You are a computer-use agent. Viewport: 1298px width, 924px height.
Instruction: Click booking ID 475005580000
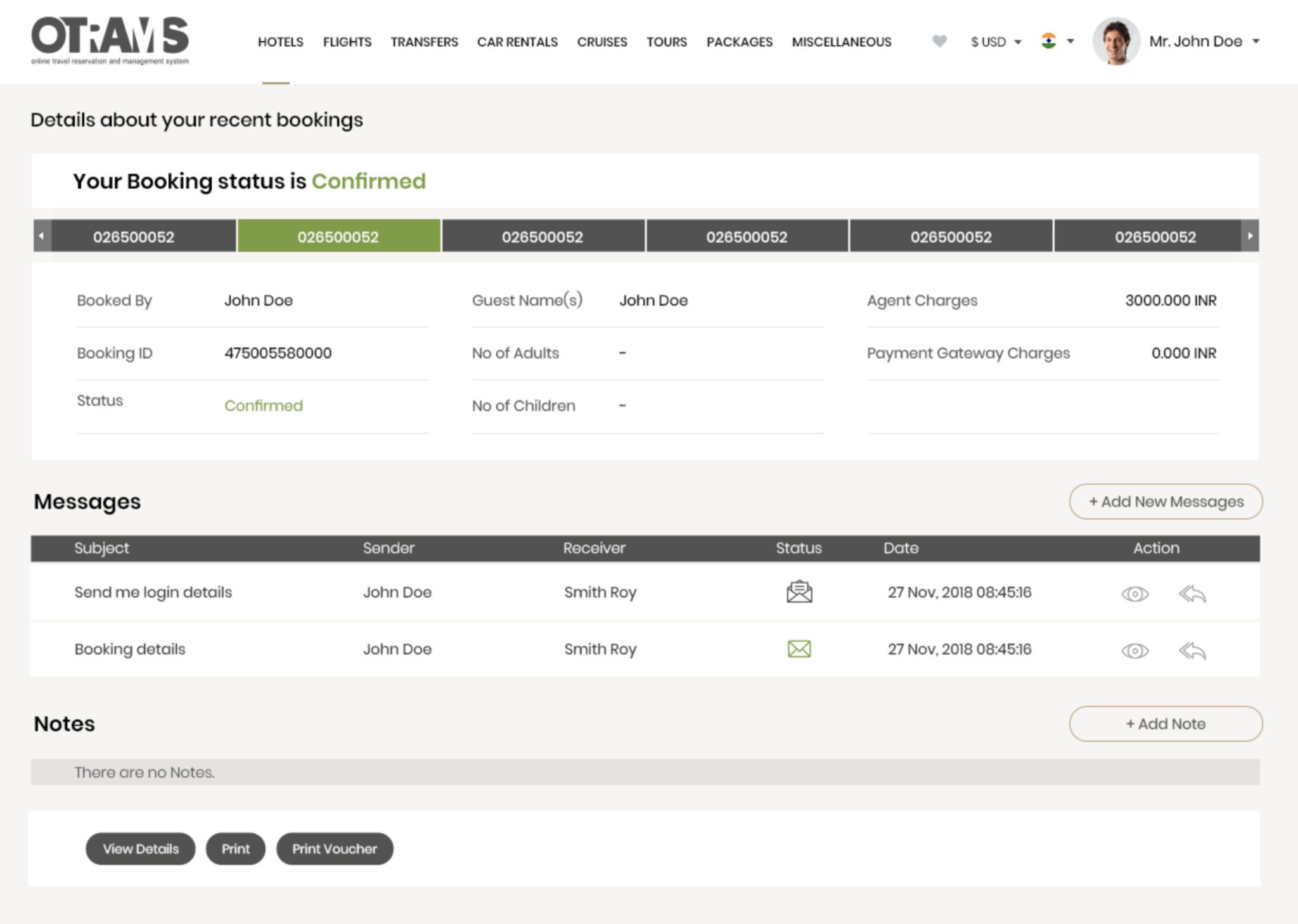tap(278, 353)
